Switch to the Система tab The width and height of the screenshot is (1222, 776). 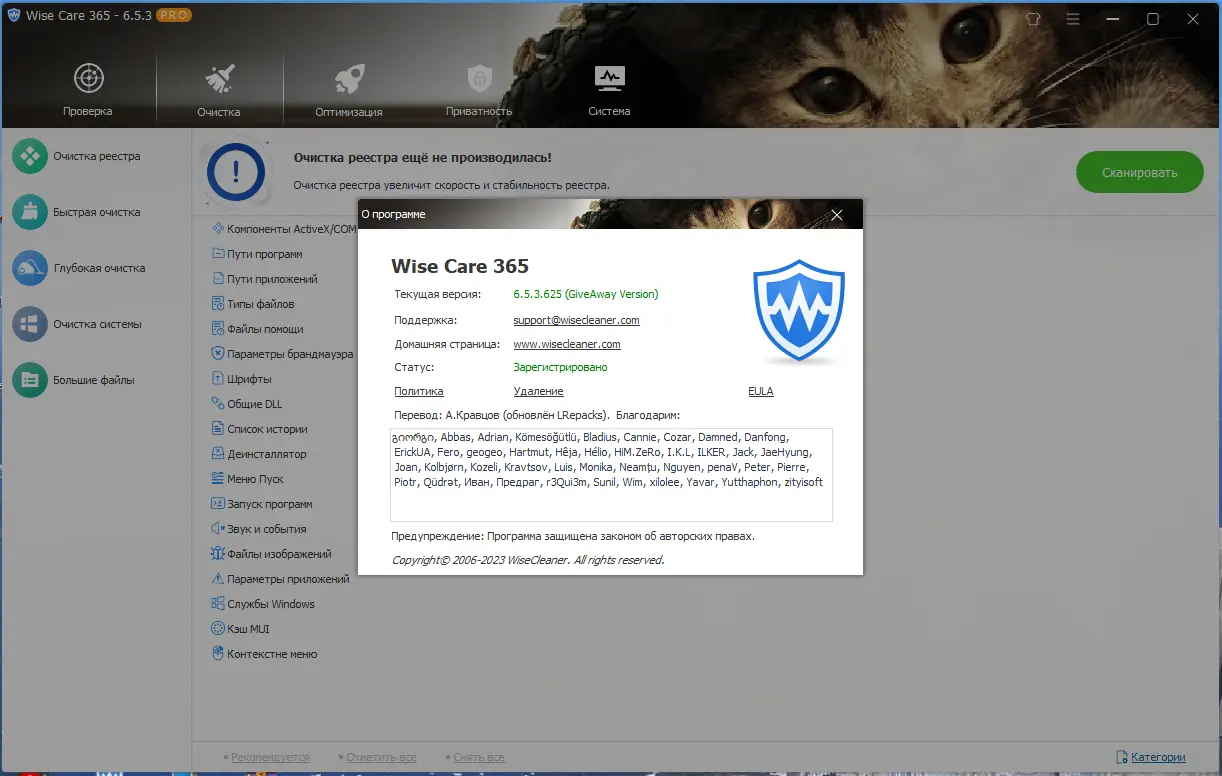pos(609,85)
